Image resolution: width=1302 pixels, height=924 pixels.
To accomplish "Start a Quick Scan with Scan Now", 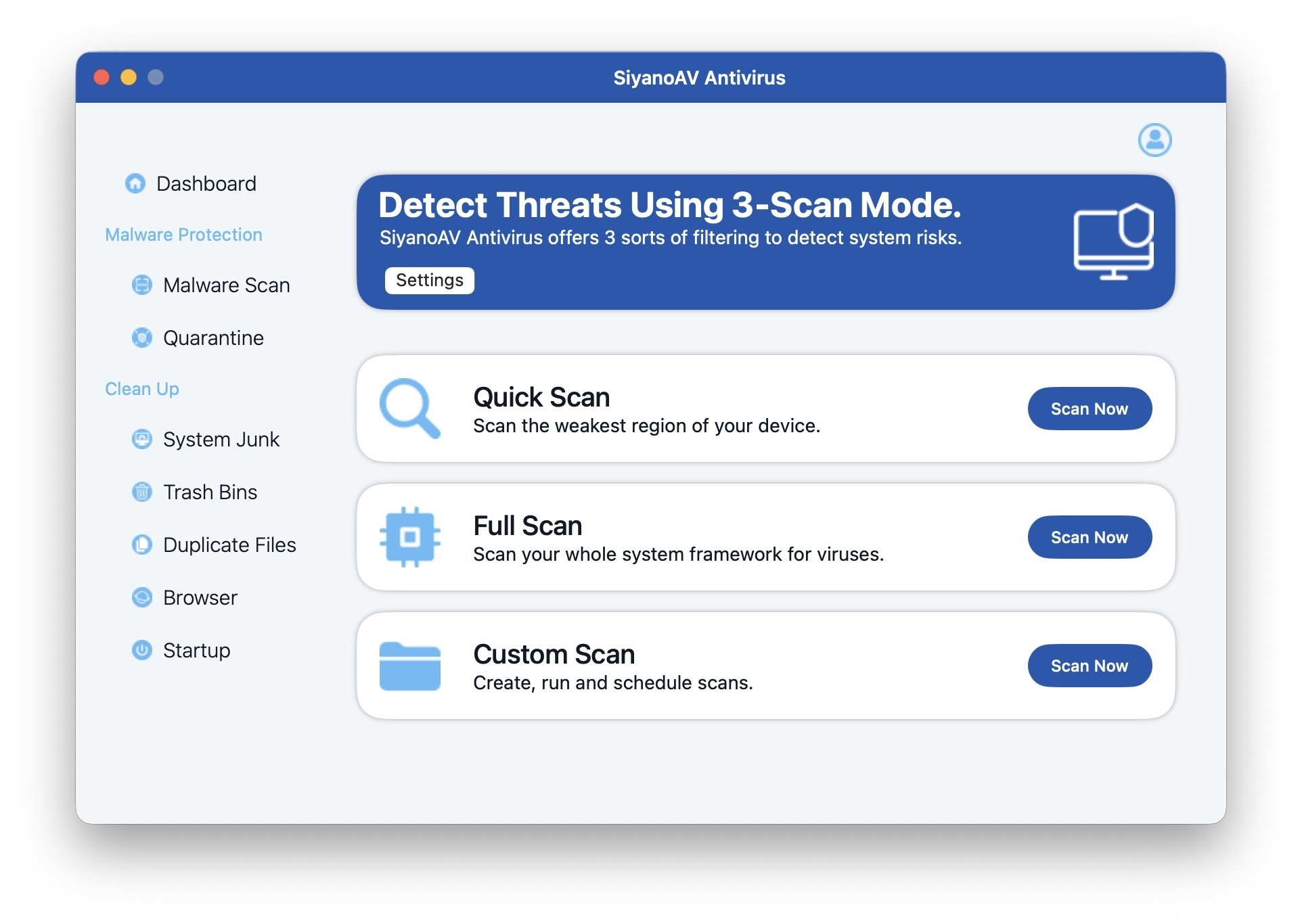I will [1089, 408].
